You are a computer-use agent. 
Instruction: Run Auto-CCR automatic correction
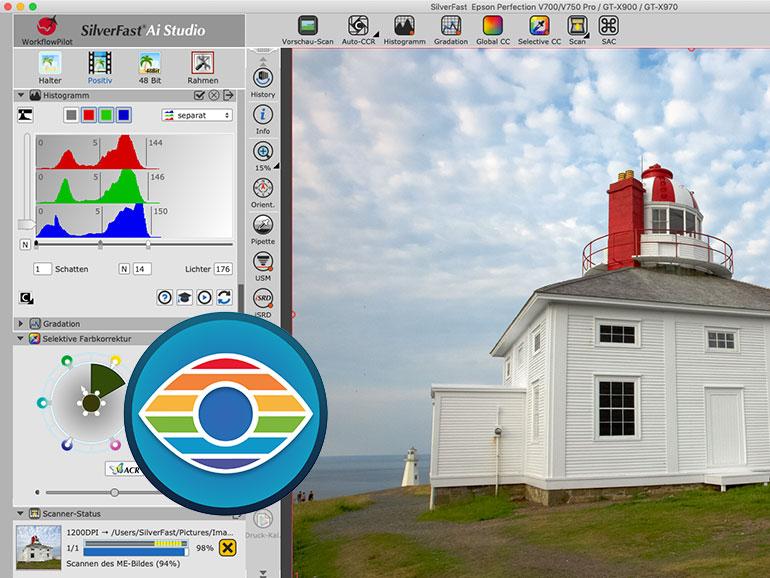pos(358,30)
